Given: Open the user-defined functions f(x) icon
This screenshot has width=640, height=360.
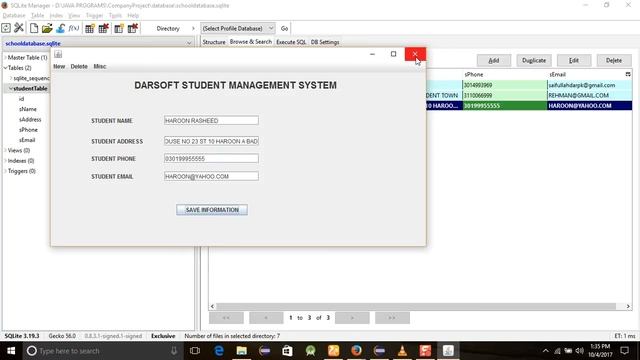Looking at the screenshot, I should coord(73,28).
